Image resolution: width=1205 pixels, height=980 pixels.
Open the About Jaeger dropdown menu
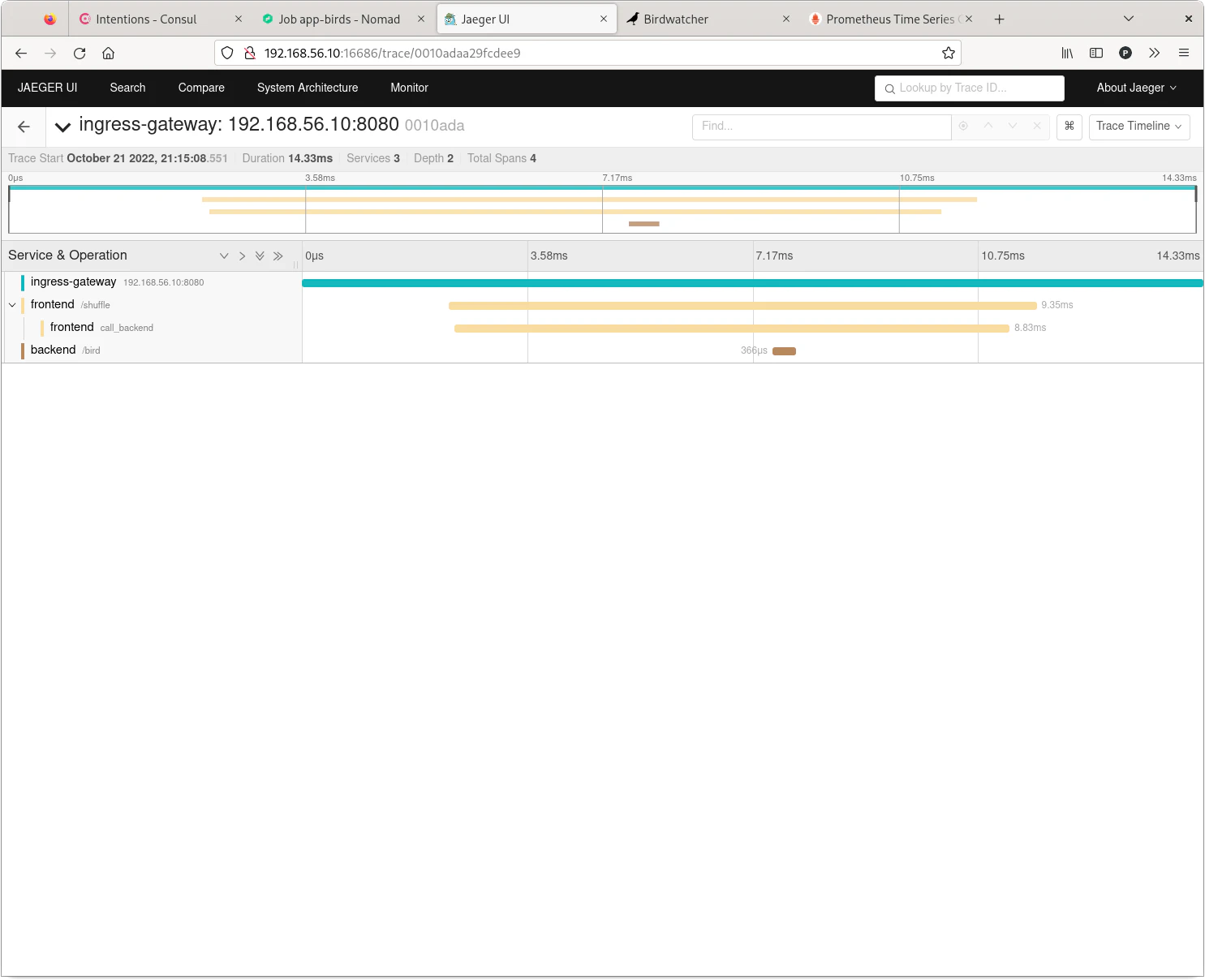click(x=1136, y=88)
